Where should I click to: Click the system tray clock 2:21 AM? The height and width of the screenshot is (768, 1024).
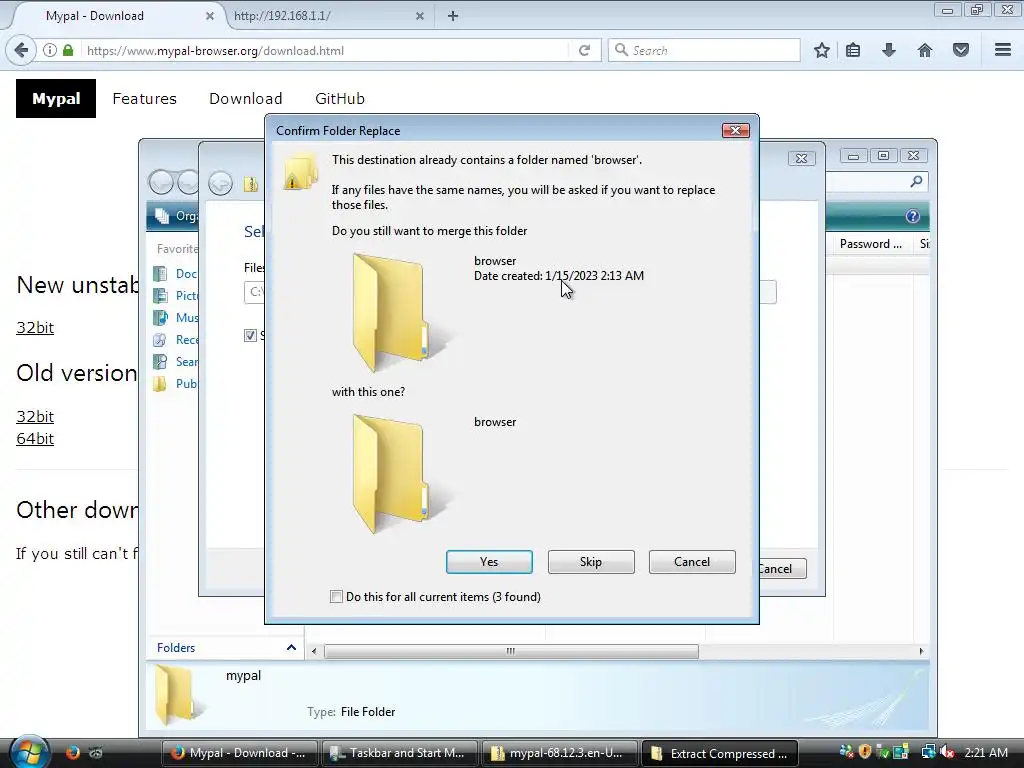[x=985, y=752]
